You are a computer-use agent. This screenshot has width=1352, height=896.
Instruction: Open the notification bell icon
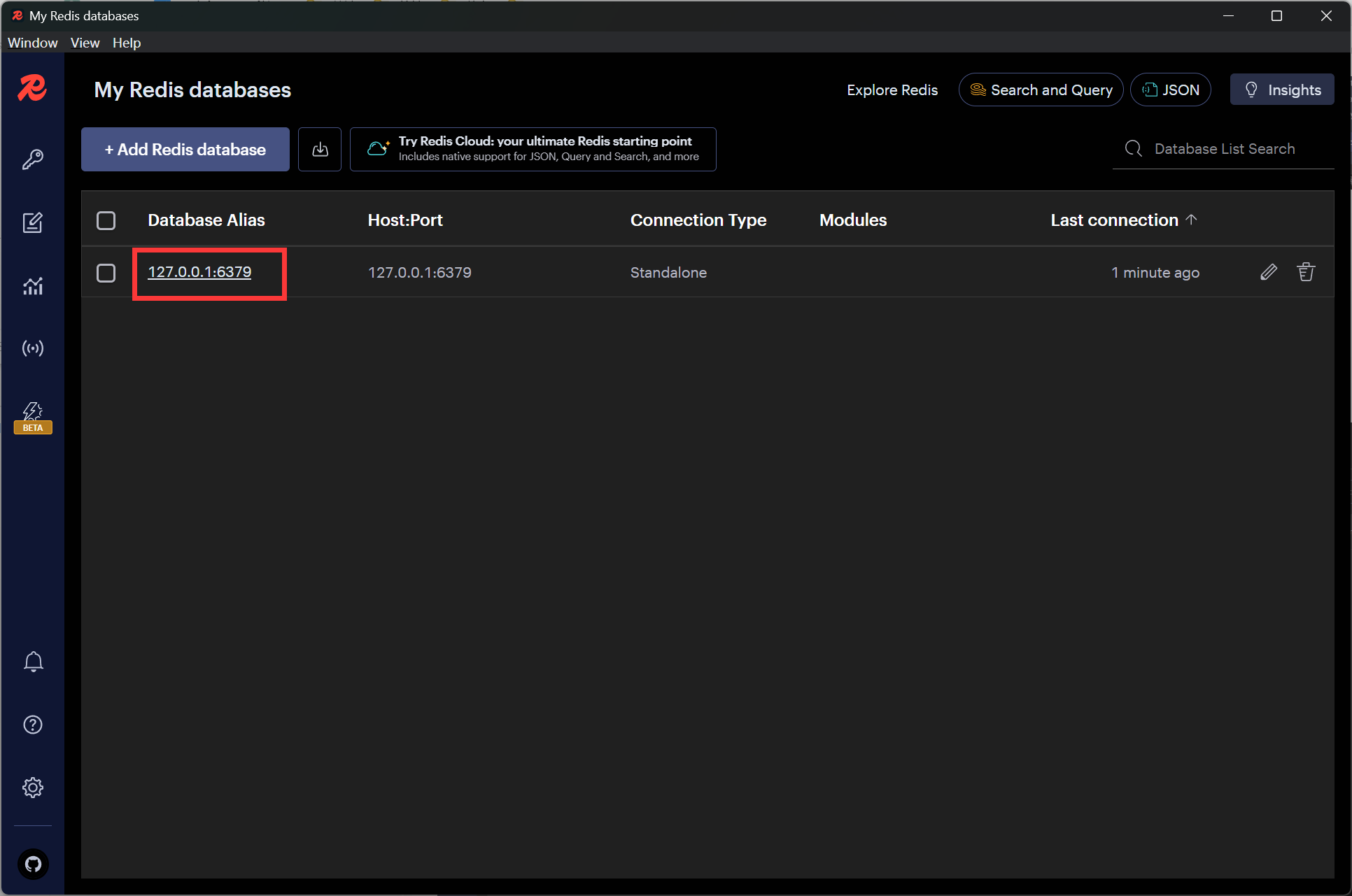click(x=33, y=662)
